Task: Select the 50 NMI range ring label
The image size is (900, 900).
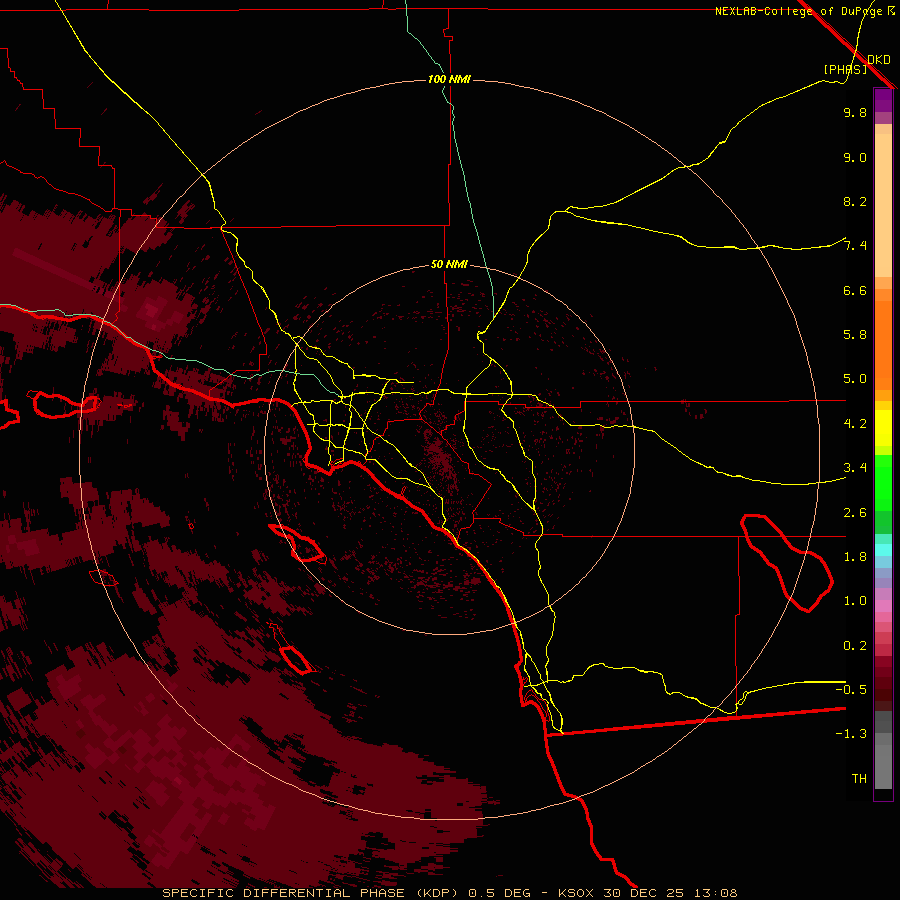Action: (x=449, y=264)
